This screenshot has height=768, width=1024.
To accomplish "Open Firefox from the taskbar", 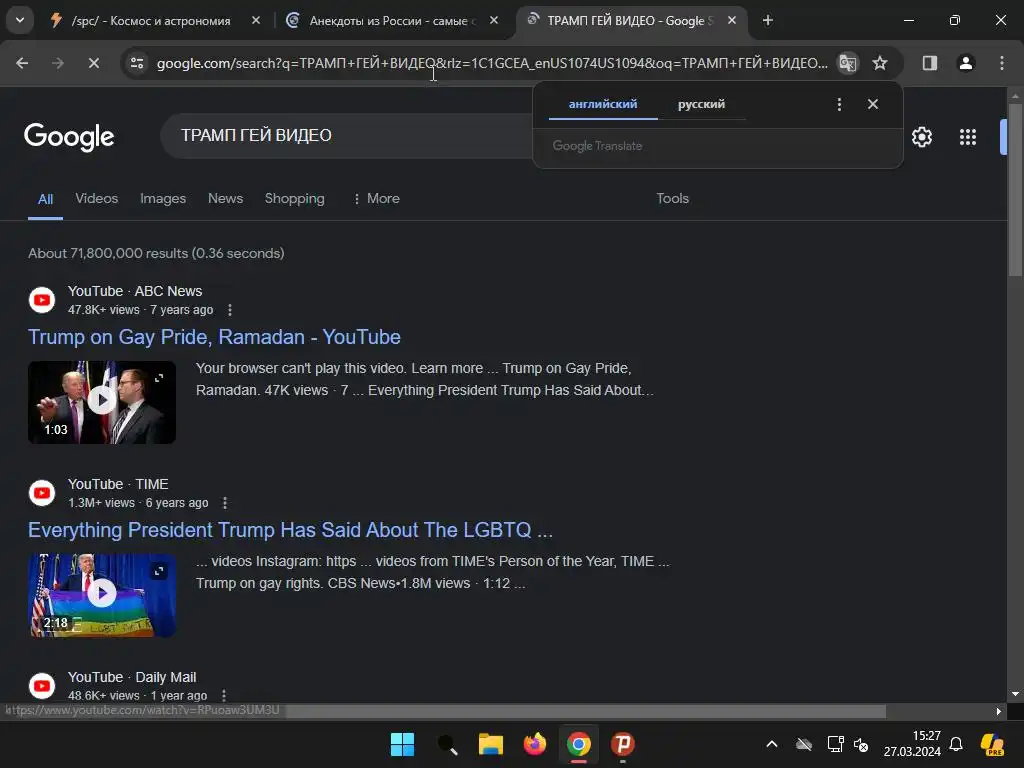I will click(535, 744).
